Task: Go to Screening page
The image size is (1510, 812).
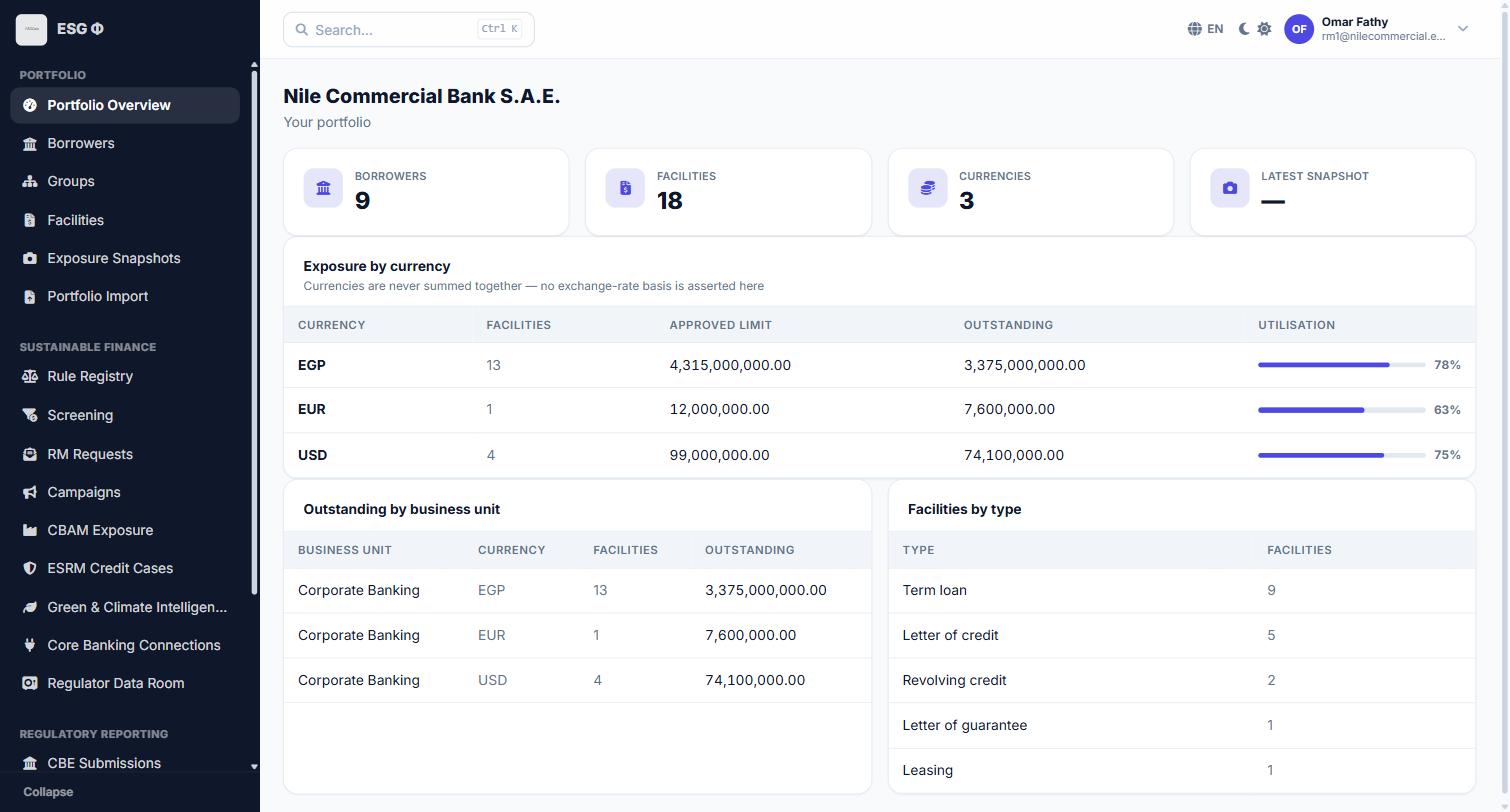Action: point(125,415)
